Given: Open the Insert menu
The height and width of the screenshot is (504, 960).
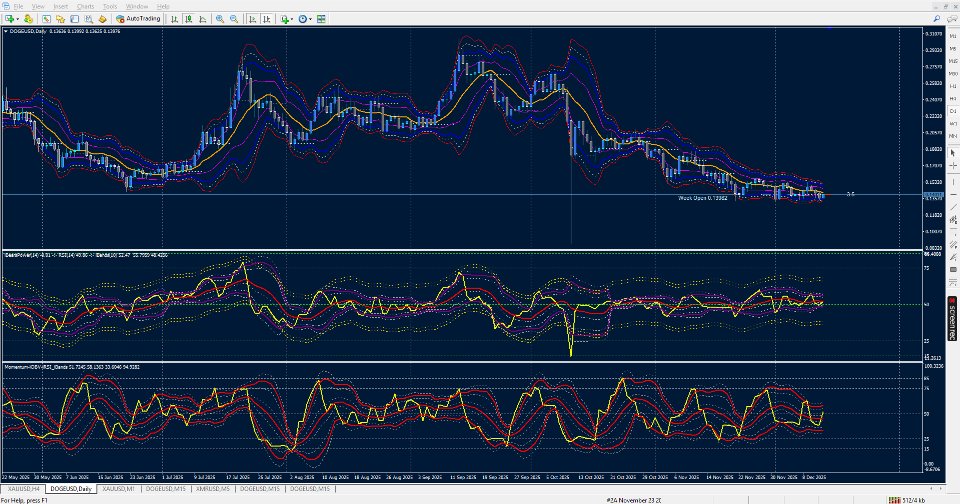Looking at the screenshot, I should pyautogui.click(x=61, y=7).
